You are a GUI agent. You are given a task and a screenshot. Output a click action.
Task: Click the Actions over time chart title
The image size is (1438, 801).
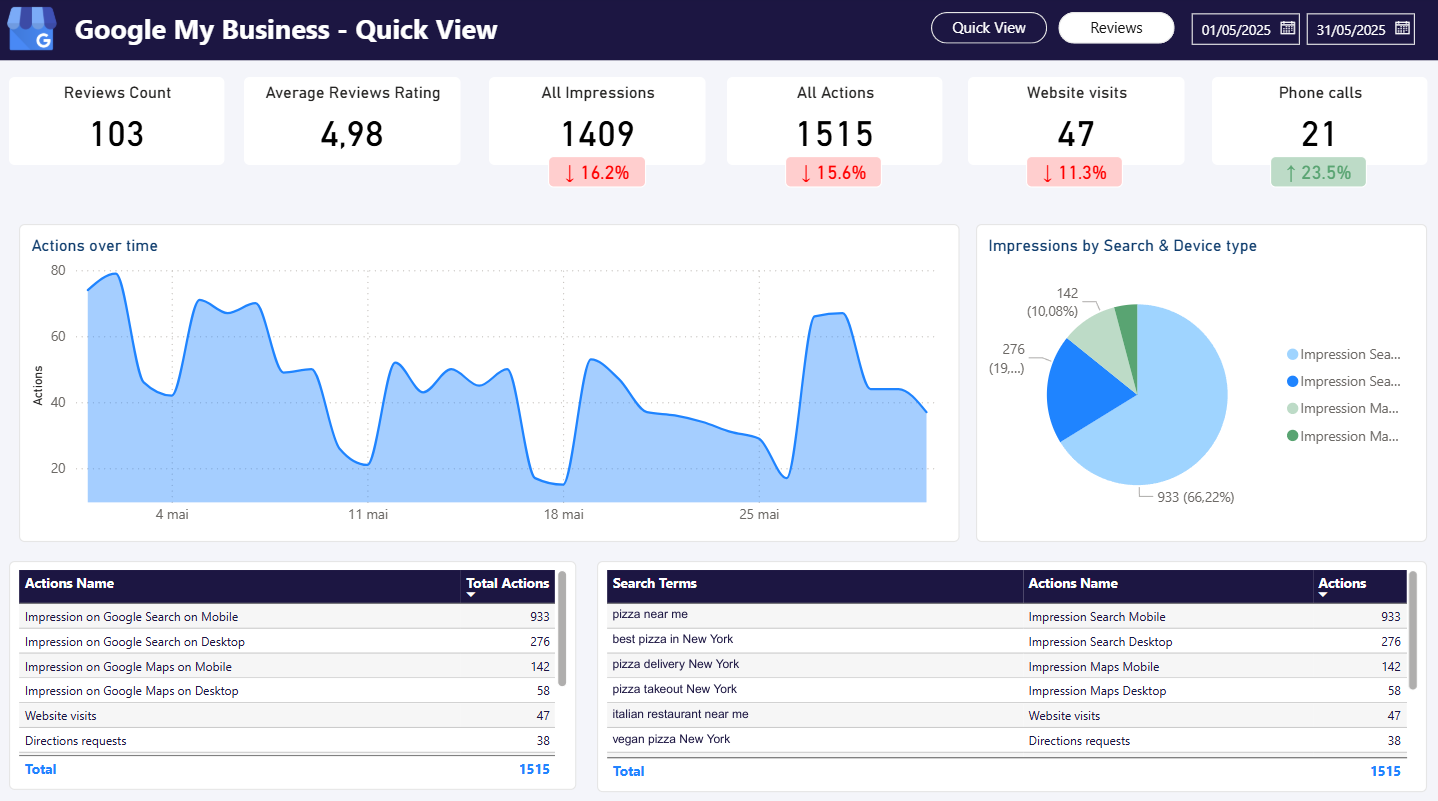tap(95, 246)
